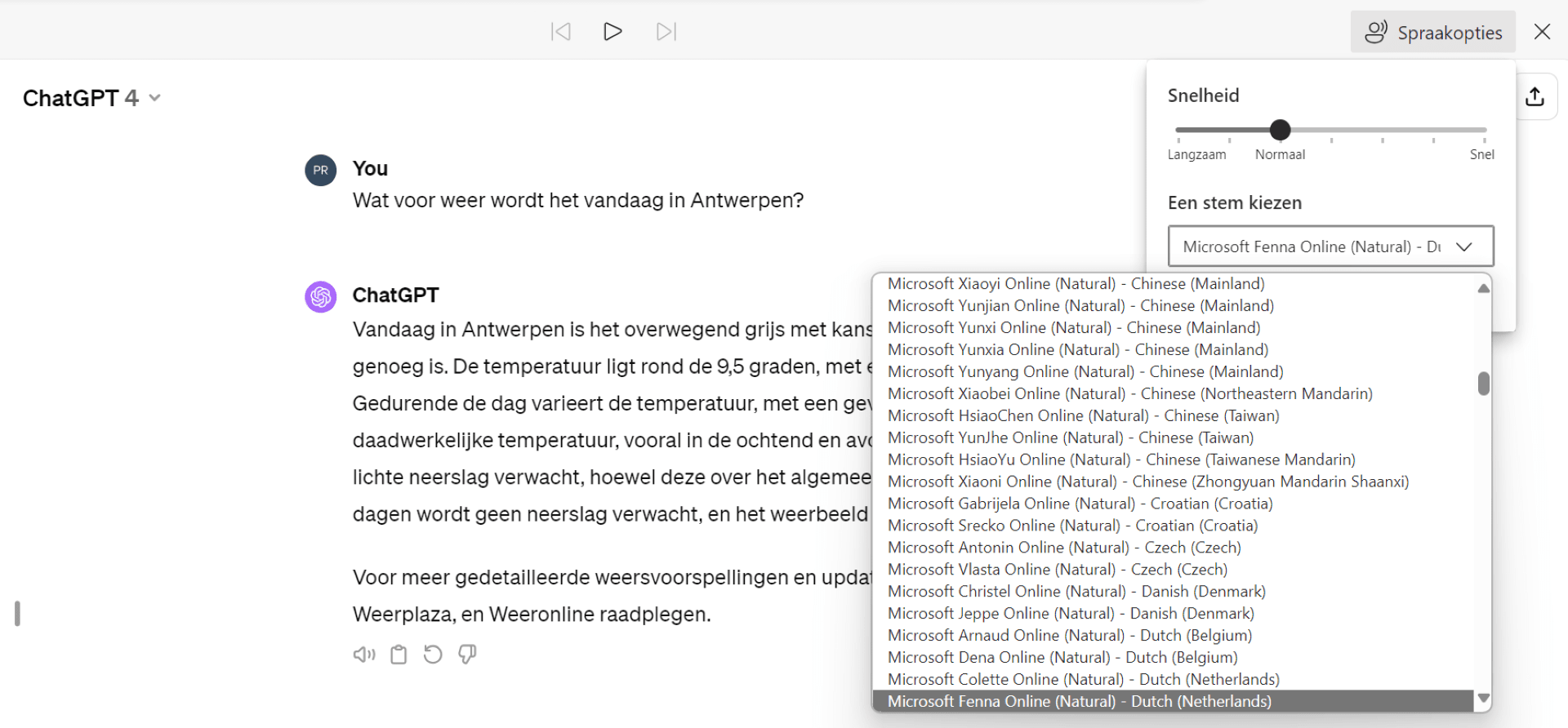Choose Microsoft Xiaoni Zhongyuan Mandarin Shaanxi voice
The height and width of the screenshot is (728, 1568).
click(x=1174, y=482)
